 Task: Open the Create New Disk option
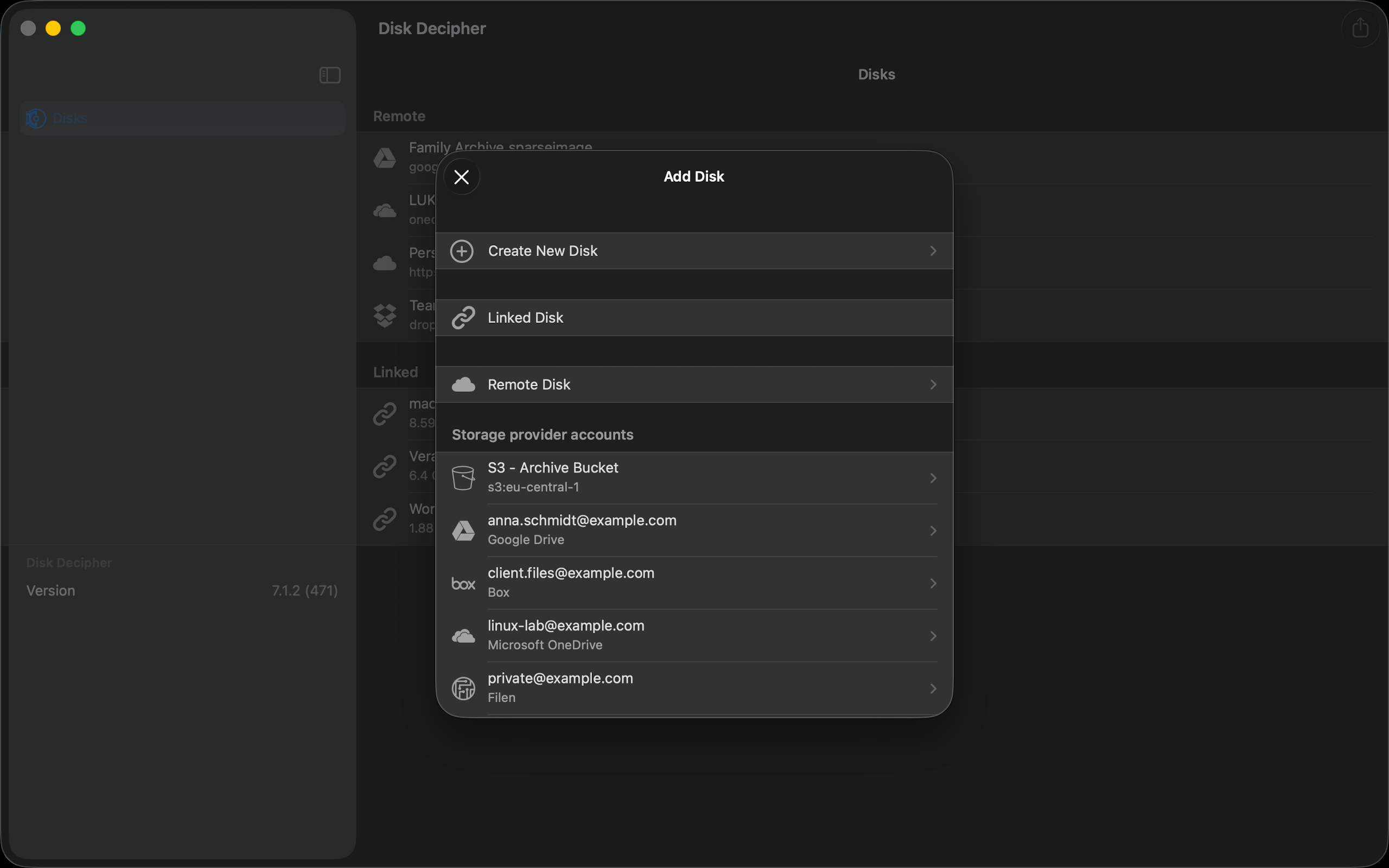(x=694, y=251)
